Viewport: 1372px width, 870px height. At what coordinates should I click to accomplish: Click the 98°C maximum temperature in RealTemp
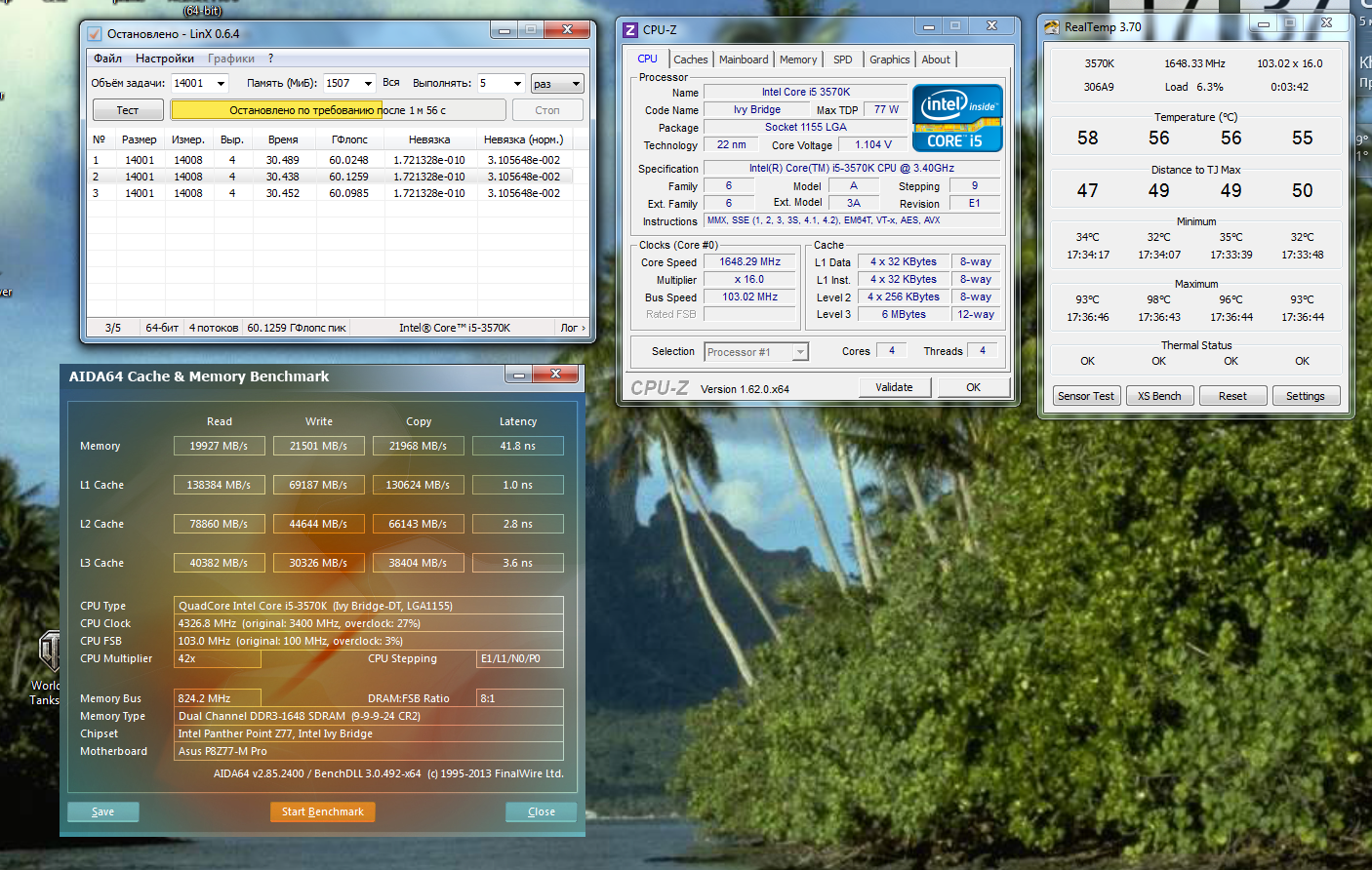(1158, 299)
